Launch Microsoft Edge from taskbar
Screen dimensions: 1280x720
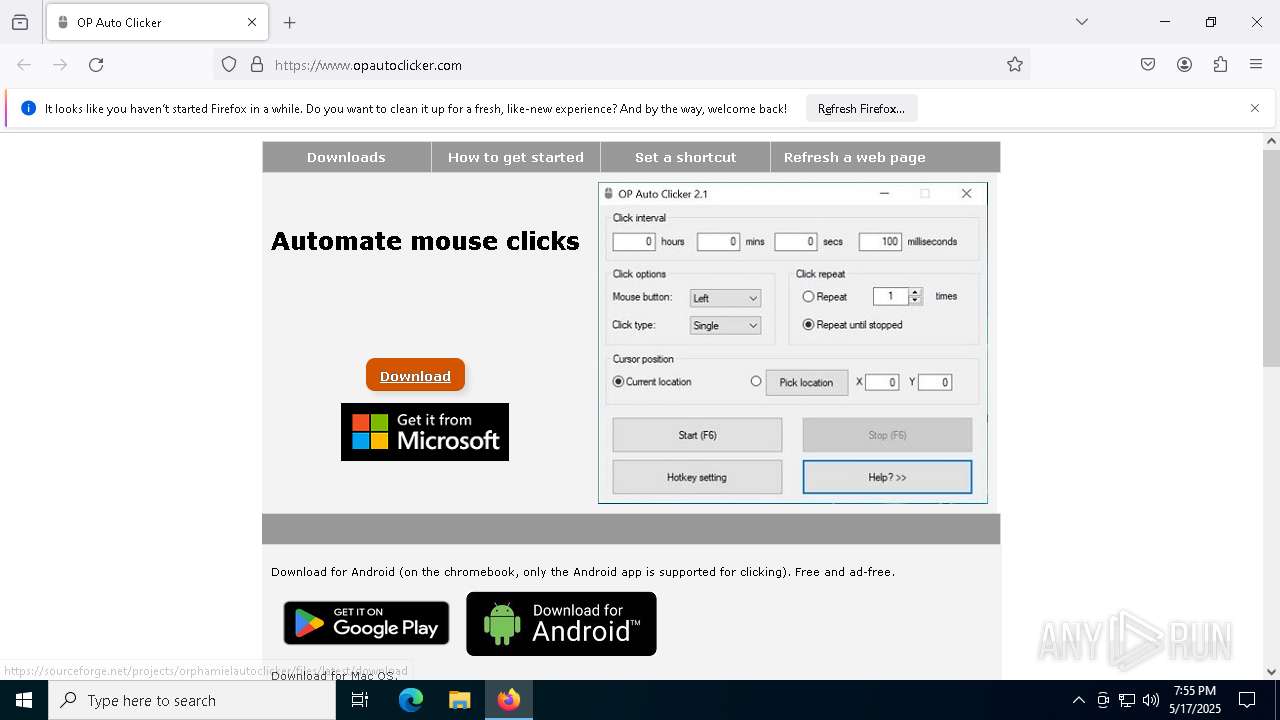(411, 700)
